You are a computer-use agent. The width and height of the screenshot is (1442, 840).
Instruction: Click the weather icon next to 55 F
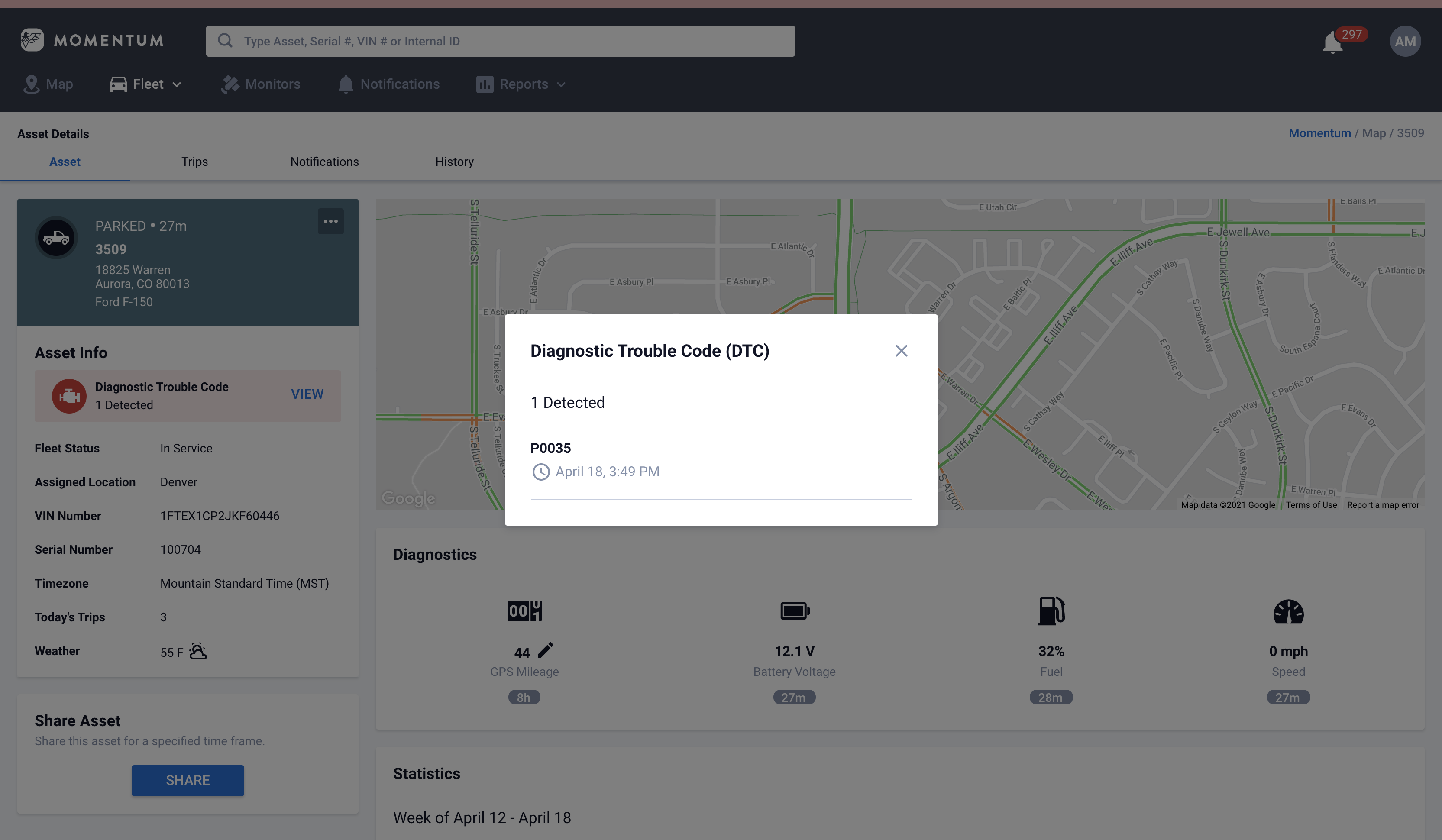tap(197, 651)
